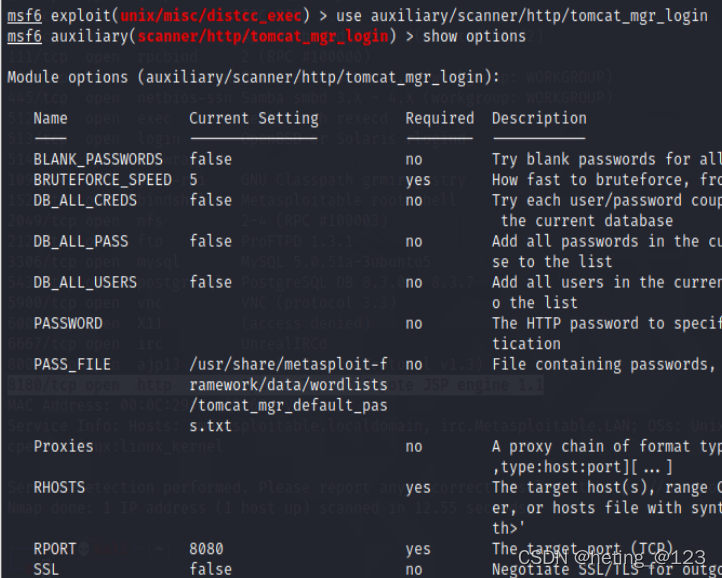
Task: Click 'The target host(s), range' description
Action: point(599,487)
